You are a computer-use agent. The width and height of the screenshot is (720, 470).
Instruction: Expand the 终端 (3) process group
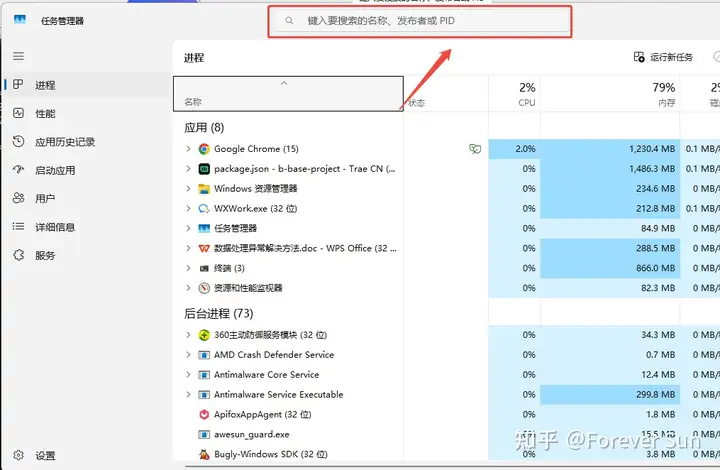(188, 269)
